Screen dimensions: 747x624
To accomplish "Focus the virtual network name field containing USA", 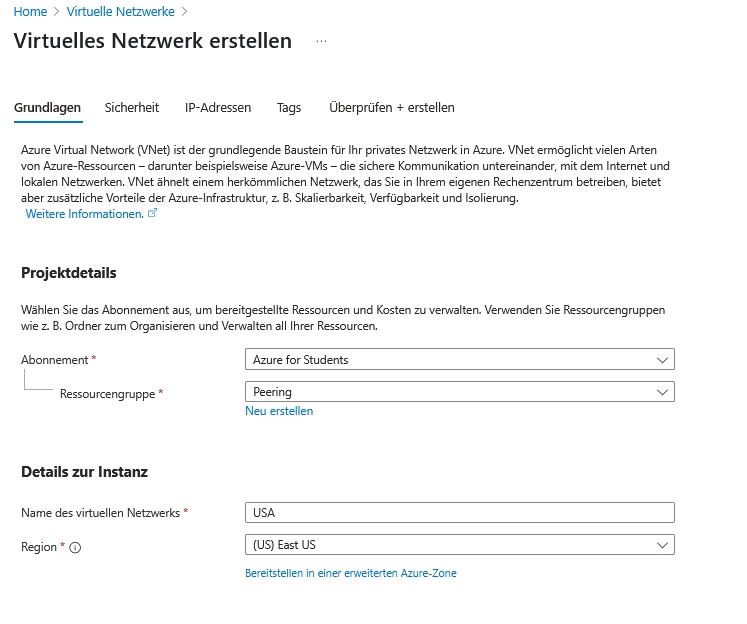I will click(x=459, y=512).
